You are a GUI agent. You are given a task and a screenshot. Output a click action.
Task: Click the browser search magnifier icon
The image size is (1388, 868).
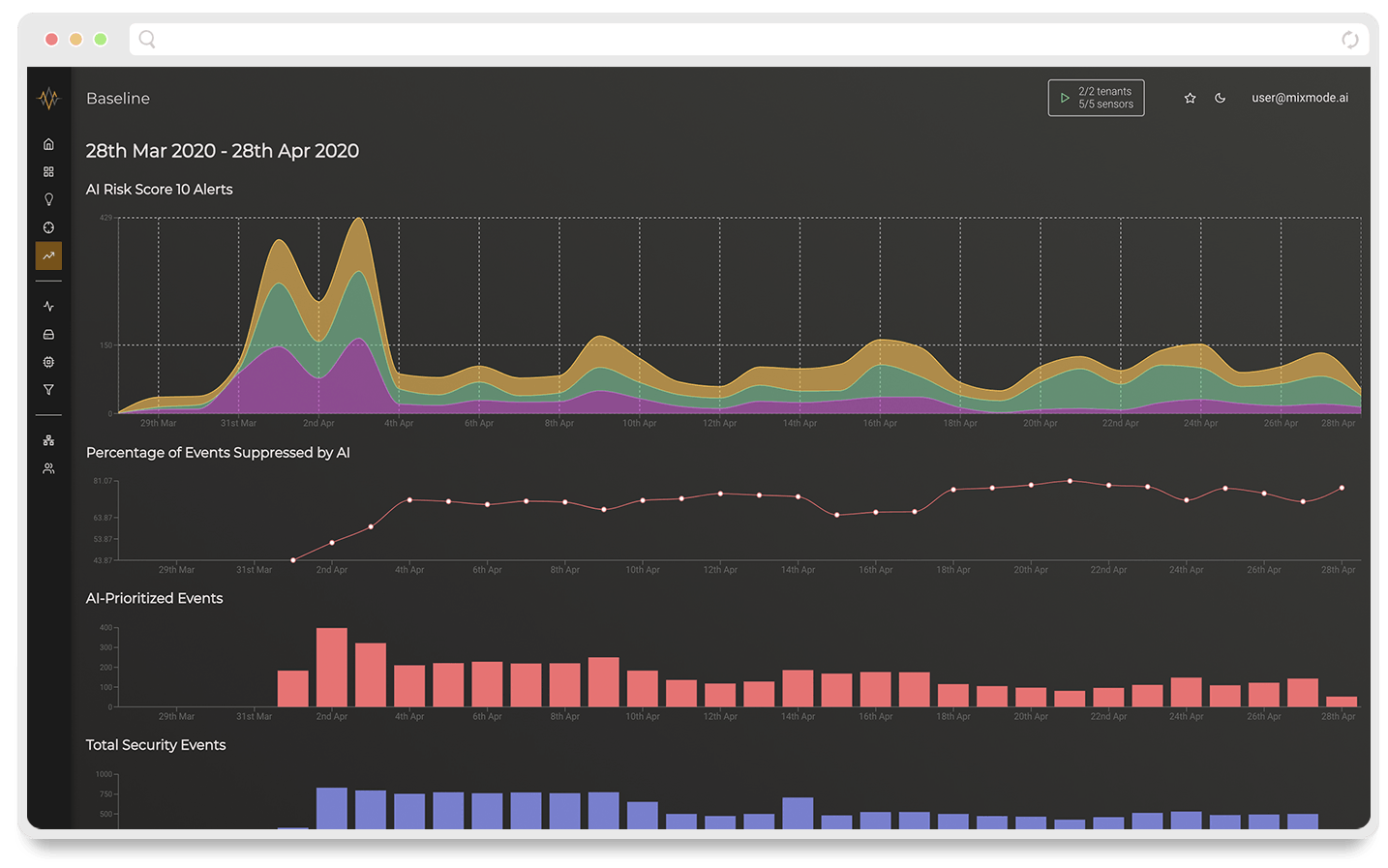coord(147,39)
